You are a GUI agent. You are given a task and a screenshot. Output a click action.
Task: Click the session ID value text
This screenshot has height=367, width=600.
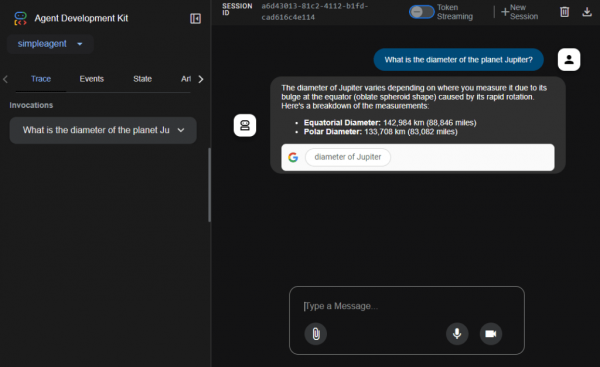[315, 12]
